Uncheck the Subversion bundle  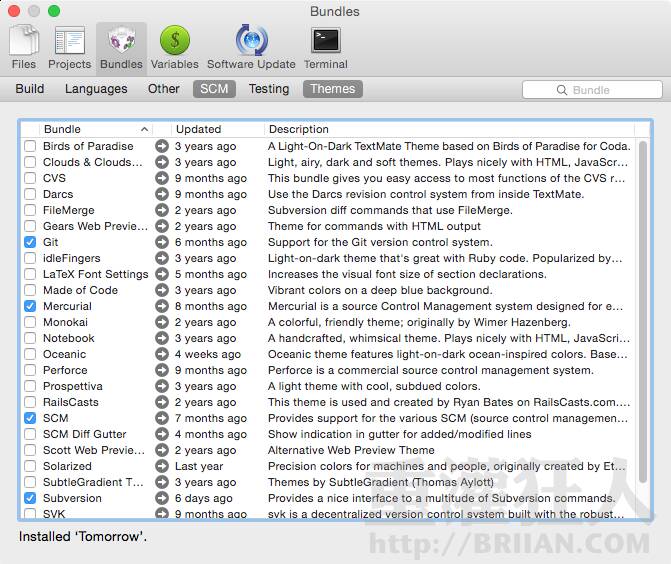pyautogui.click(x=30, y=498)
